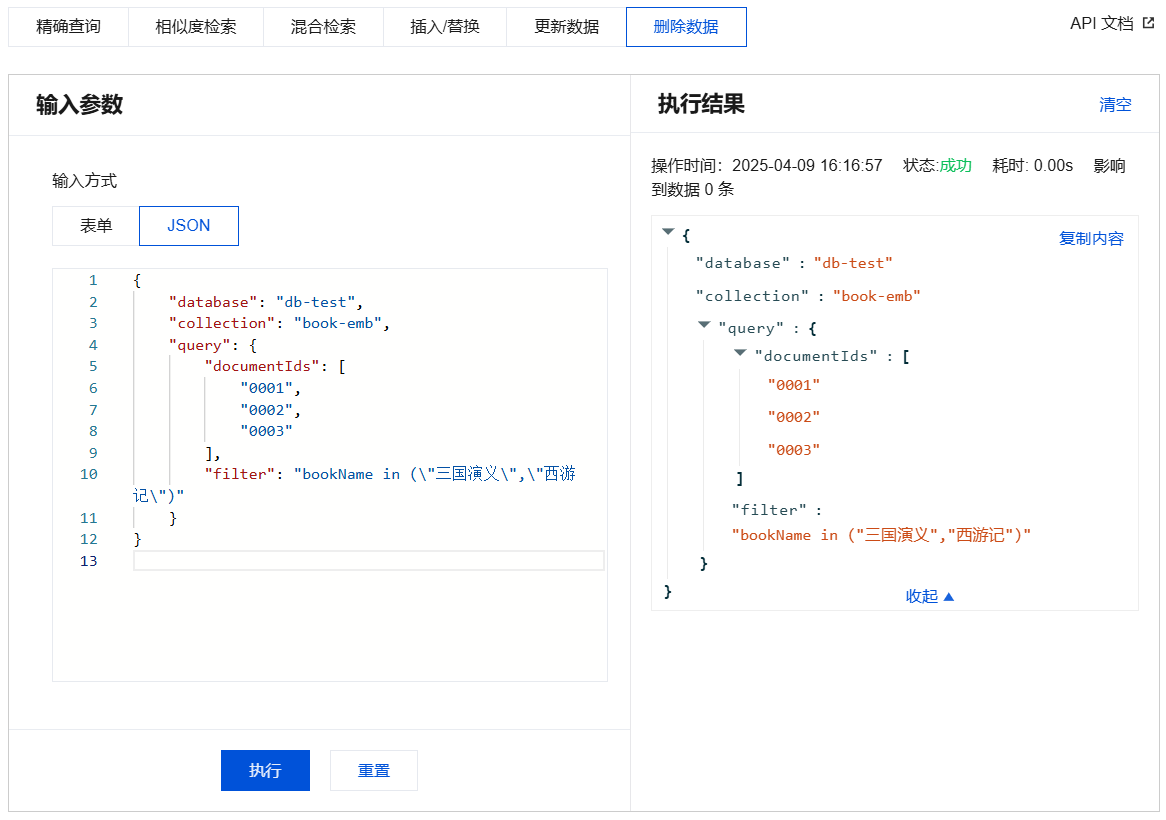Image resolution: width=1166 pixels, height=820 pixels.
Task: Choose JSON input mode
Action: coord(189,226)
